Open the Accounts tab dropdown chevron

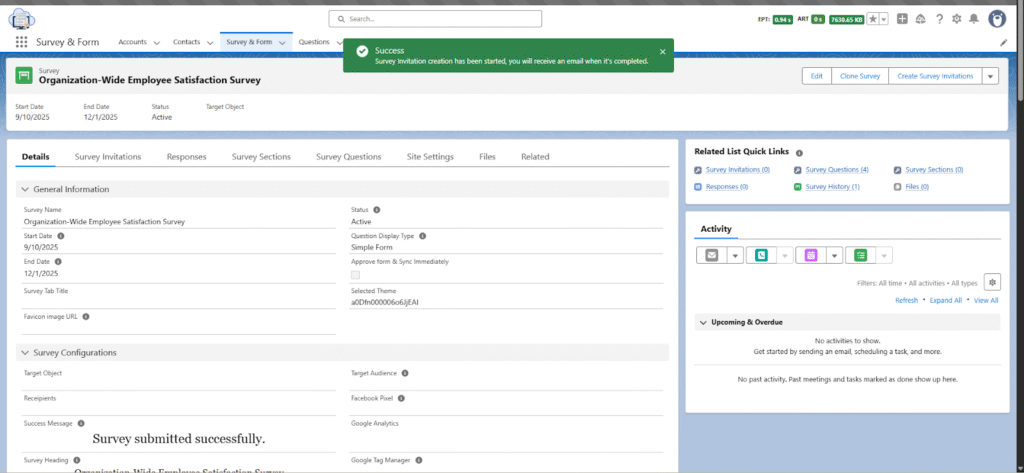click(x=157, y=43)
